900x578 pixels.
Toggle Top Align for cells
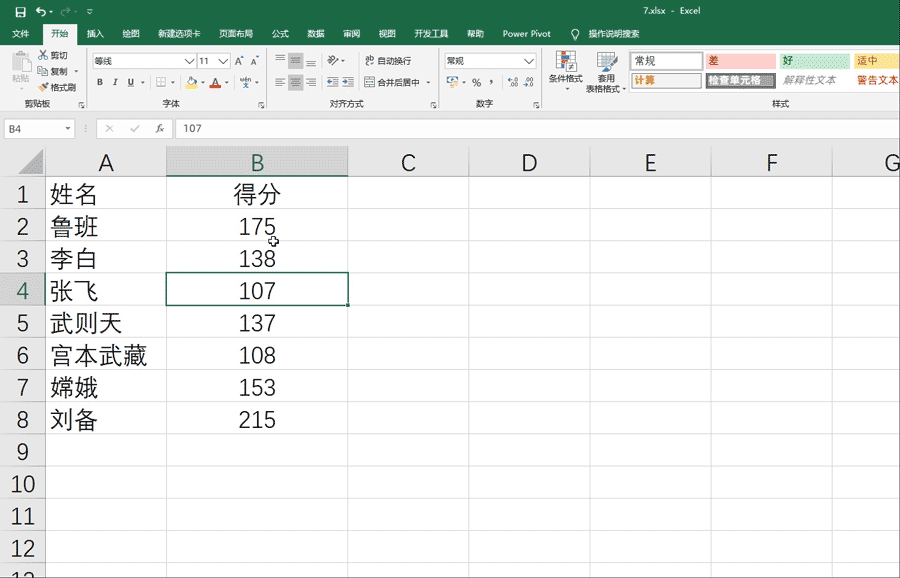click(280, 61)
